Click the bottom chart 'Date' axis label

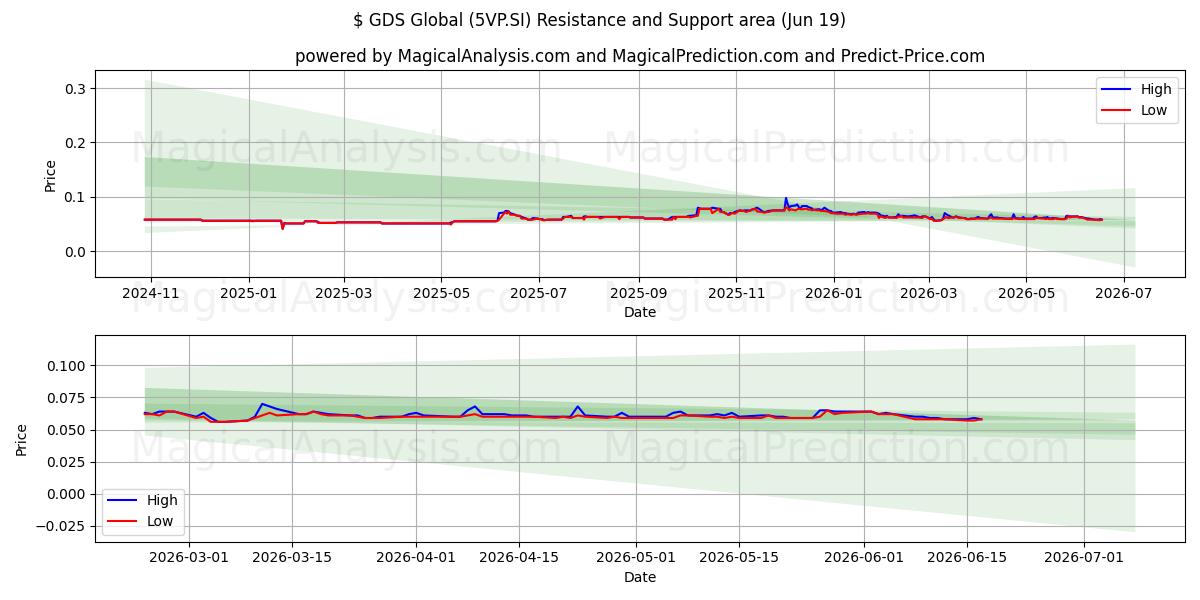click(640, 577)
